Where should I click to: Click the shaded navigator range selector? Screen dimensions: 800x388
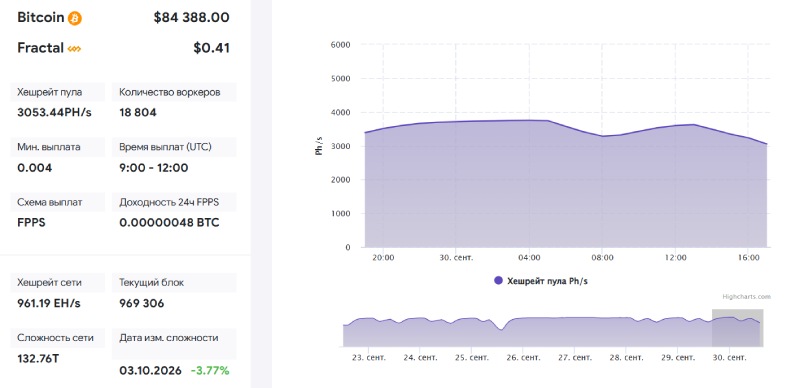737,328
